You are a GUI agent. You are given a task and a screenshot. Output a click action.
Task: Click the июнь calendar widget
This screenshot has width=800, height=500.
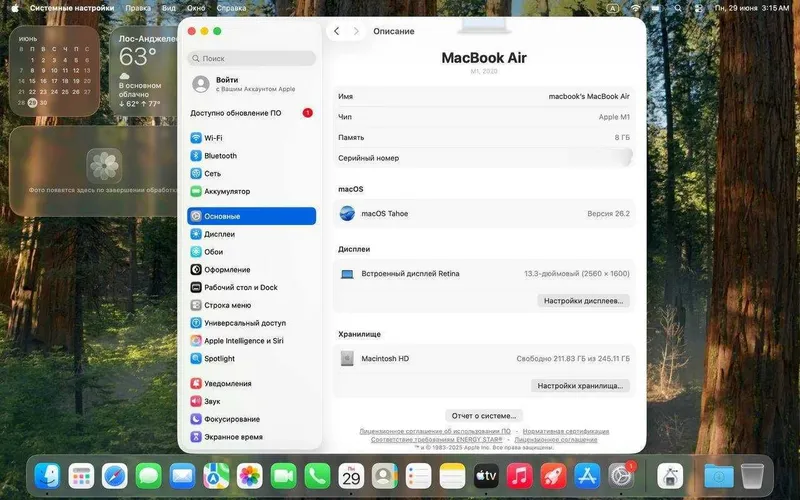coord(54,71)
